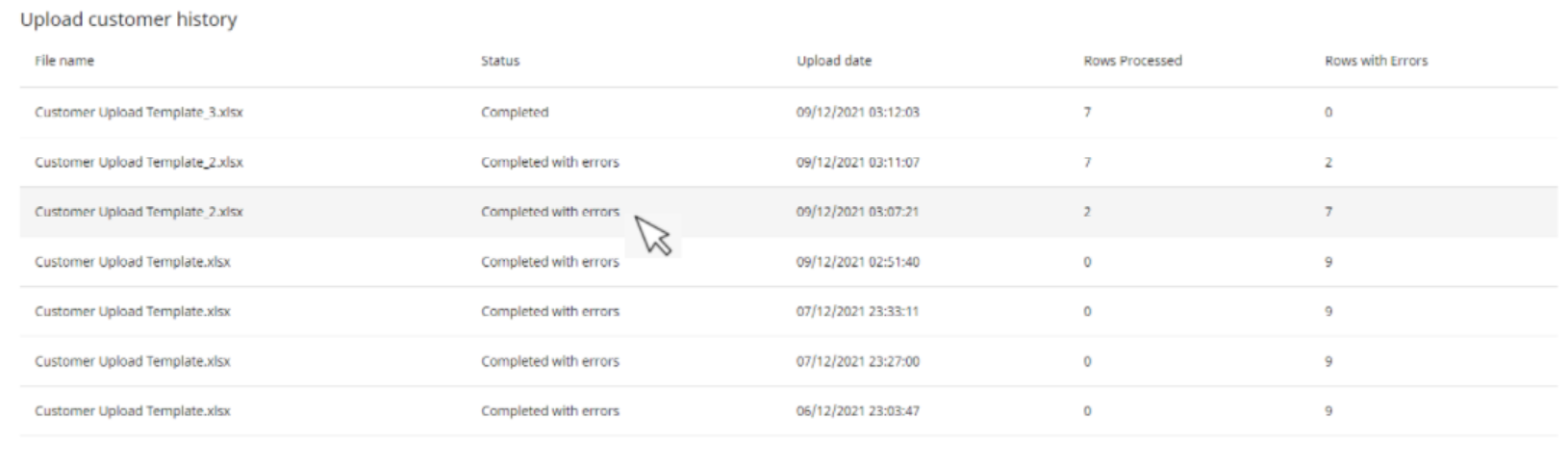Viewport: 1568px width, 468px height.
Task: Select the highlighted row uploaded at 09/12/2021 03:07:21
Action: coord(789,212)
